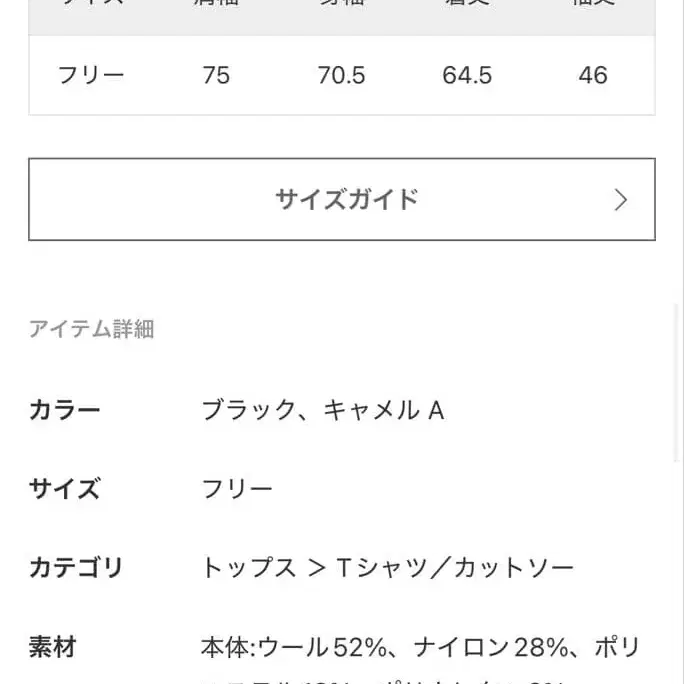The width and height of the screenshot is (684, 684).
Task: Click the 素材 label
Action: pyautogui.click(x=53, y=647)
